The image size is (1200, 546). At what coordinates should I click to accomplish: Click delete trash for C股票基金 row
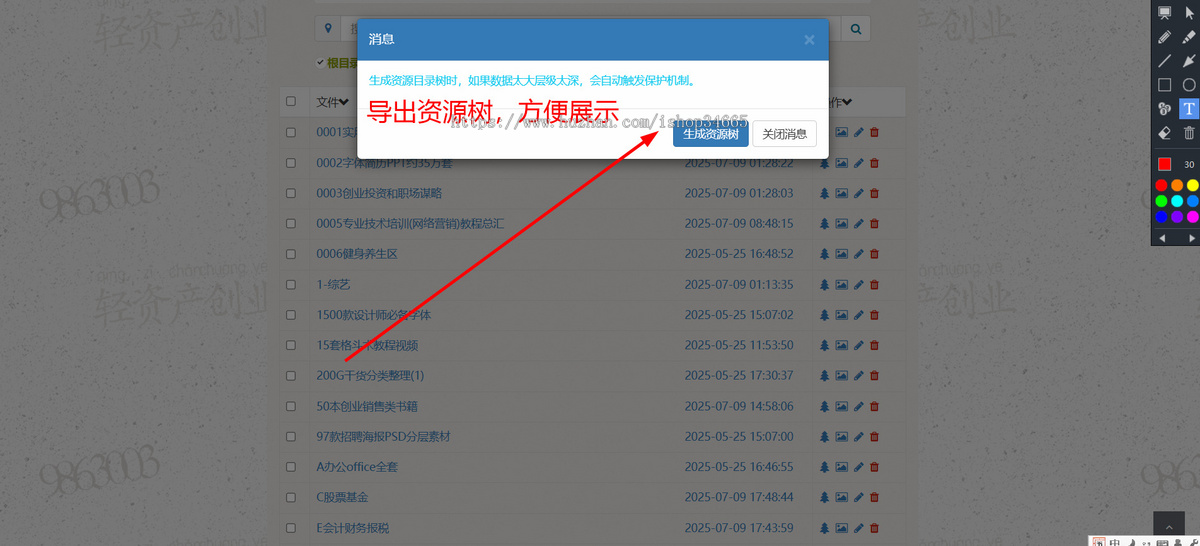tap(874, 497)
